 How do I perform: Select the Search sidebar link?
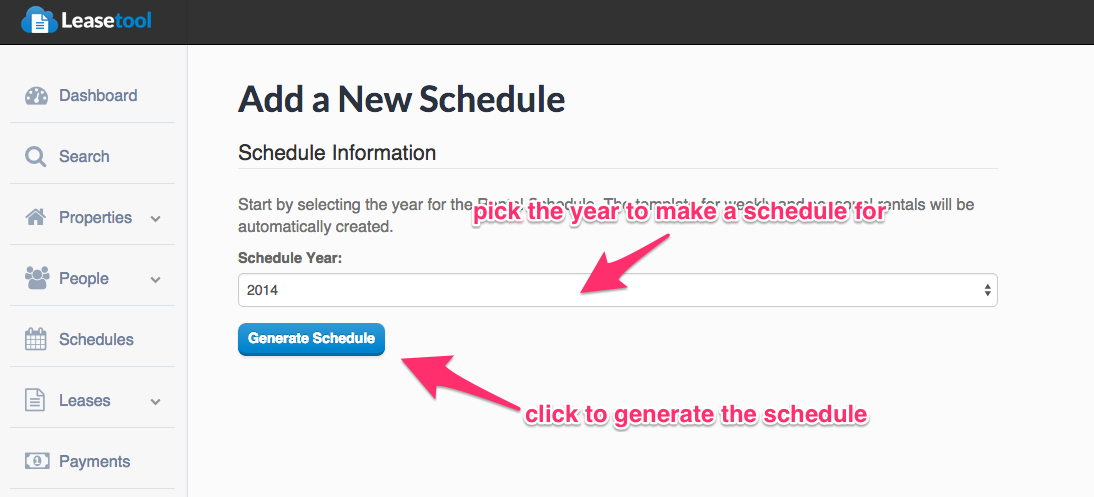(x=92, y=156)
